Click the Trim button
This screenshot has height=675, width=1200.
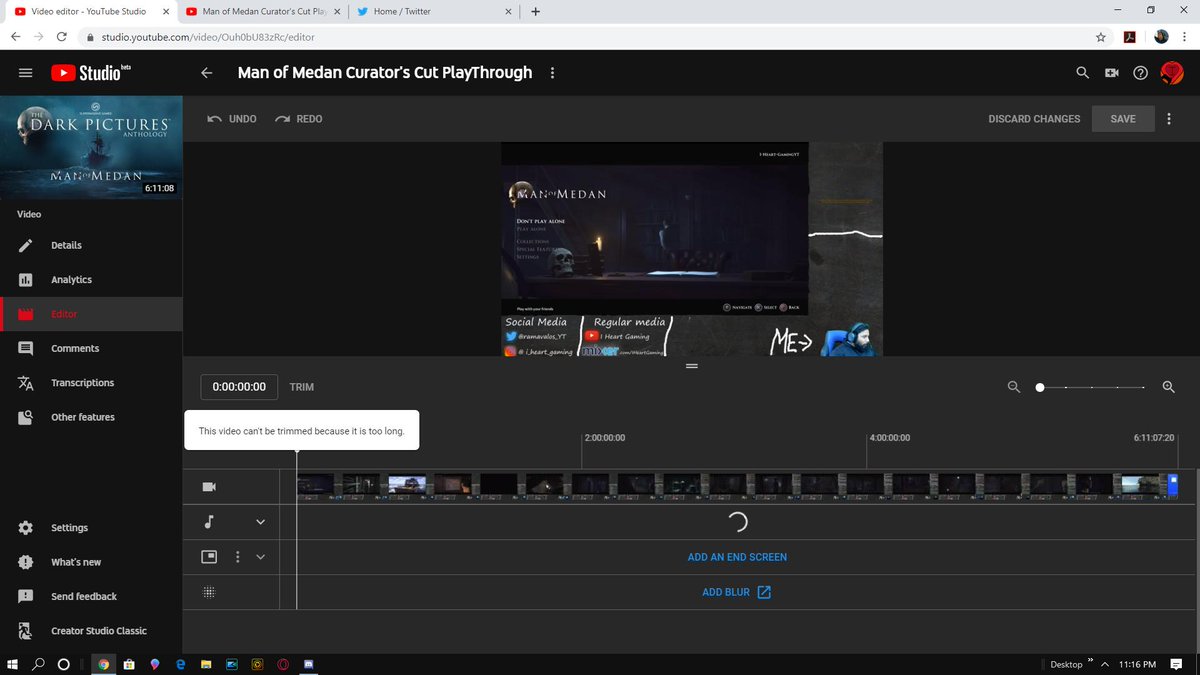tap(302, 387)
